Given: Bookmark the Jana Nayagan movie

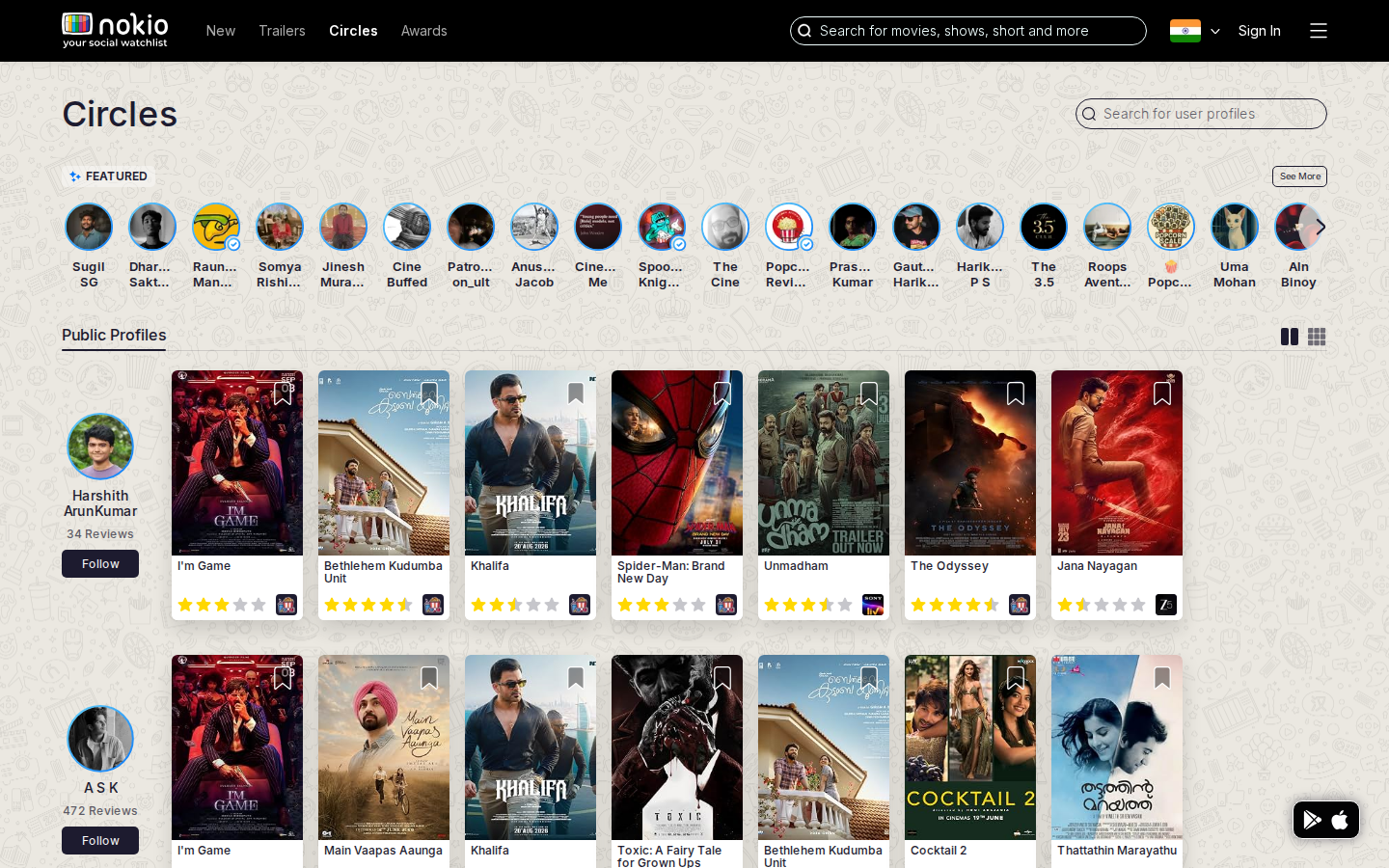Looking at the screenshot, I should pyautogui.click(x=1162, y=393).
